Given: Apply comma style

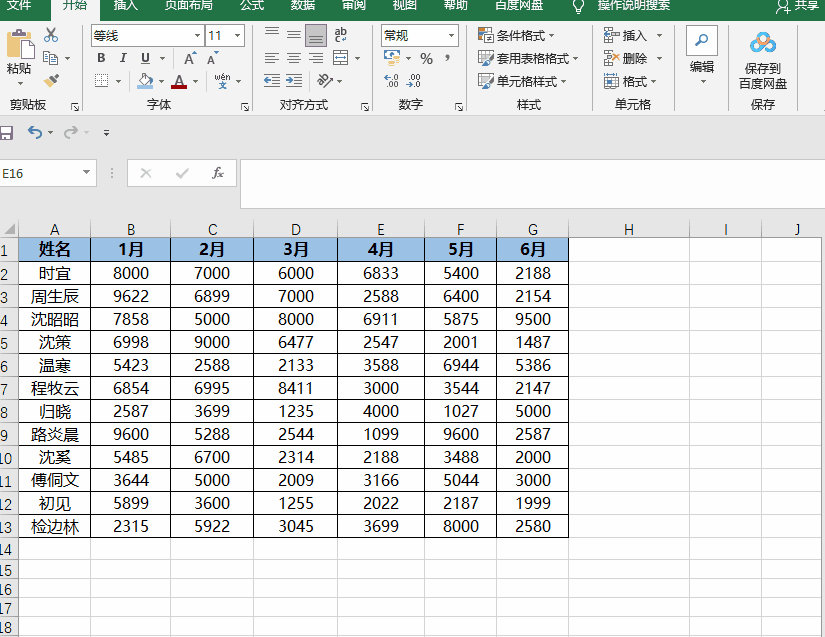Looking at the screenshot, I should [x=447, y=58].
